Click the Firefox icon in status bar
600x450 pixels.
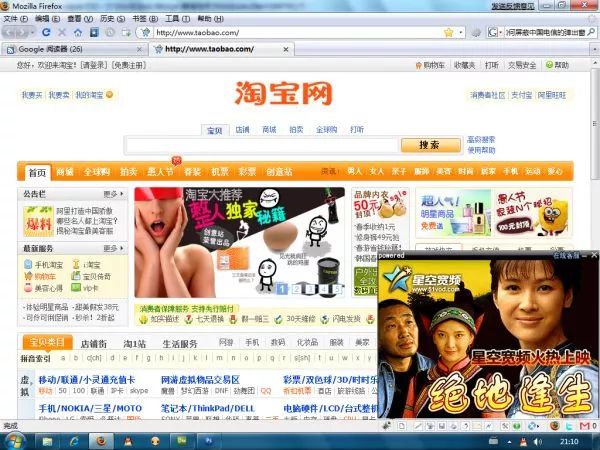pos(554,426)
